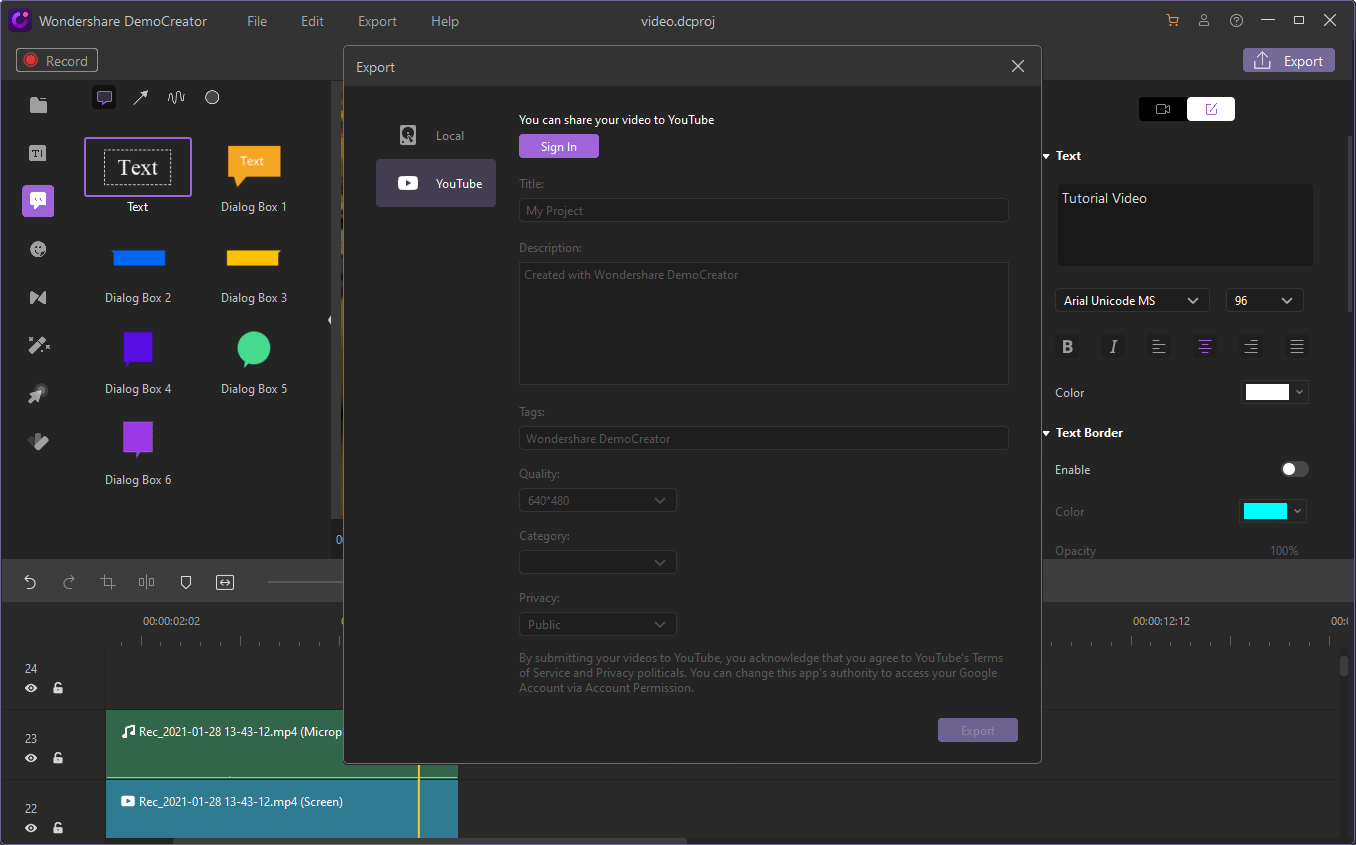The width and height of the screenshot is (1356, 845).
Task: Open the Arial Unicode MS font dropdown
Action: tap(1132, 301)
